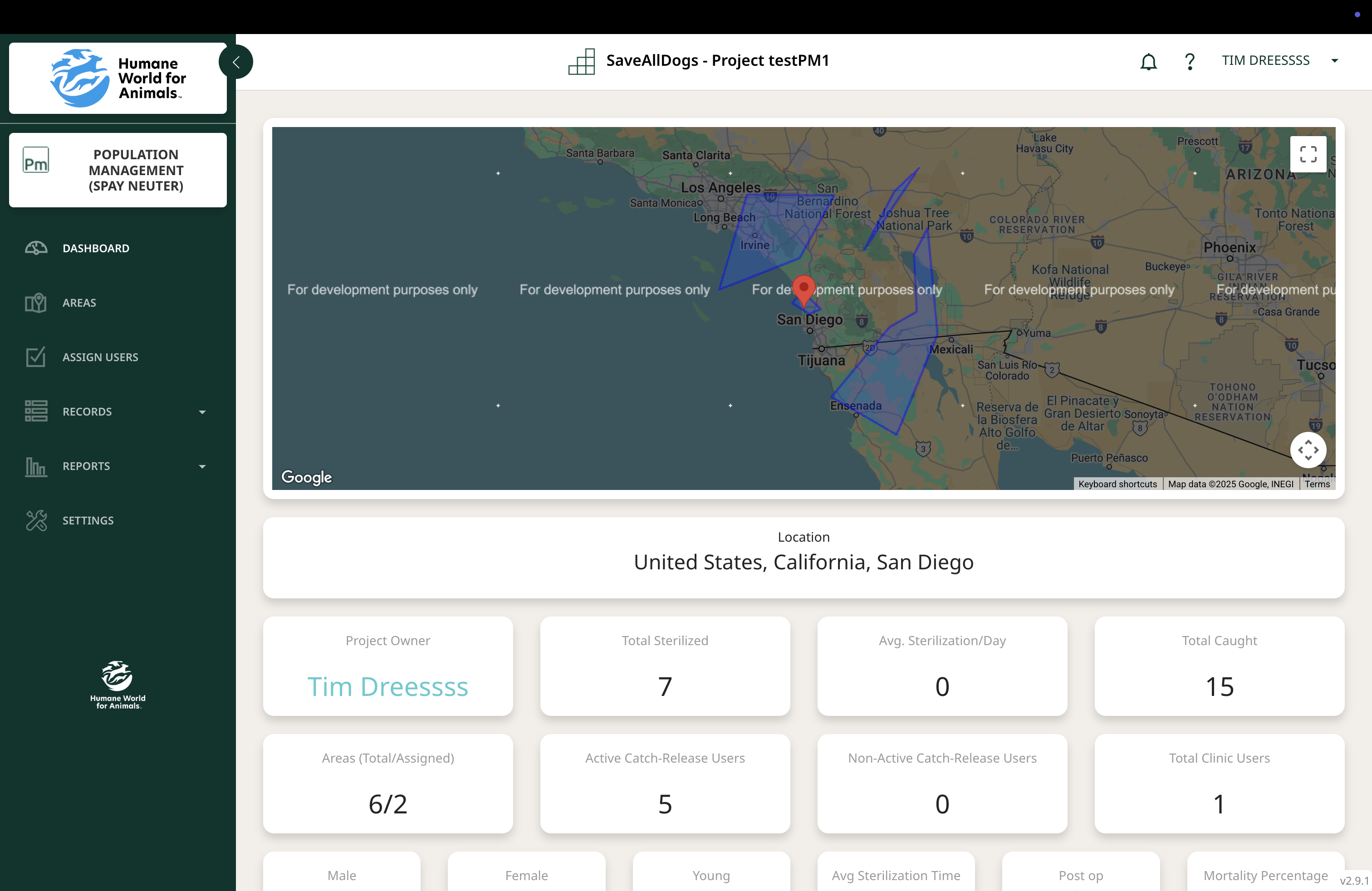Open Settings via the wrench icon
Image resolution: width=1372 pixels, height=891 pixels.
[x=36, y=520]
